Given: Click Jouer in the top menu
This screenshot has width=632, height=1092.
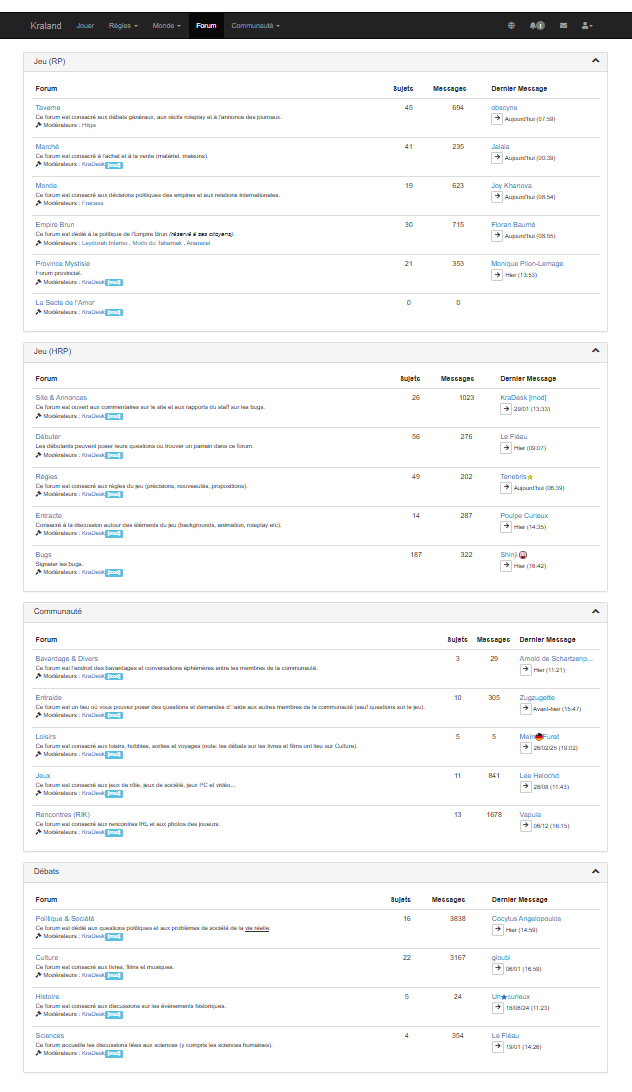Looking at the screenshot, I should [85, 25].
